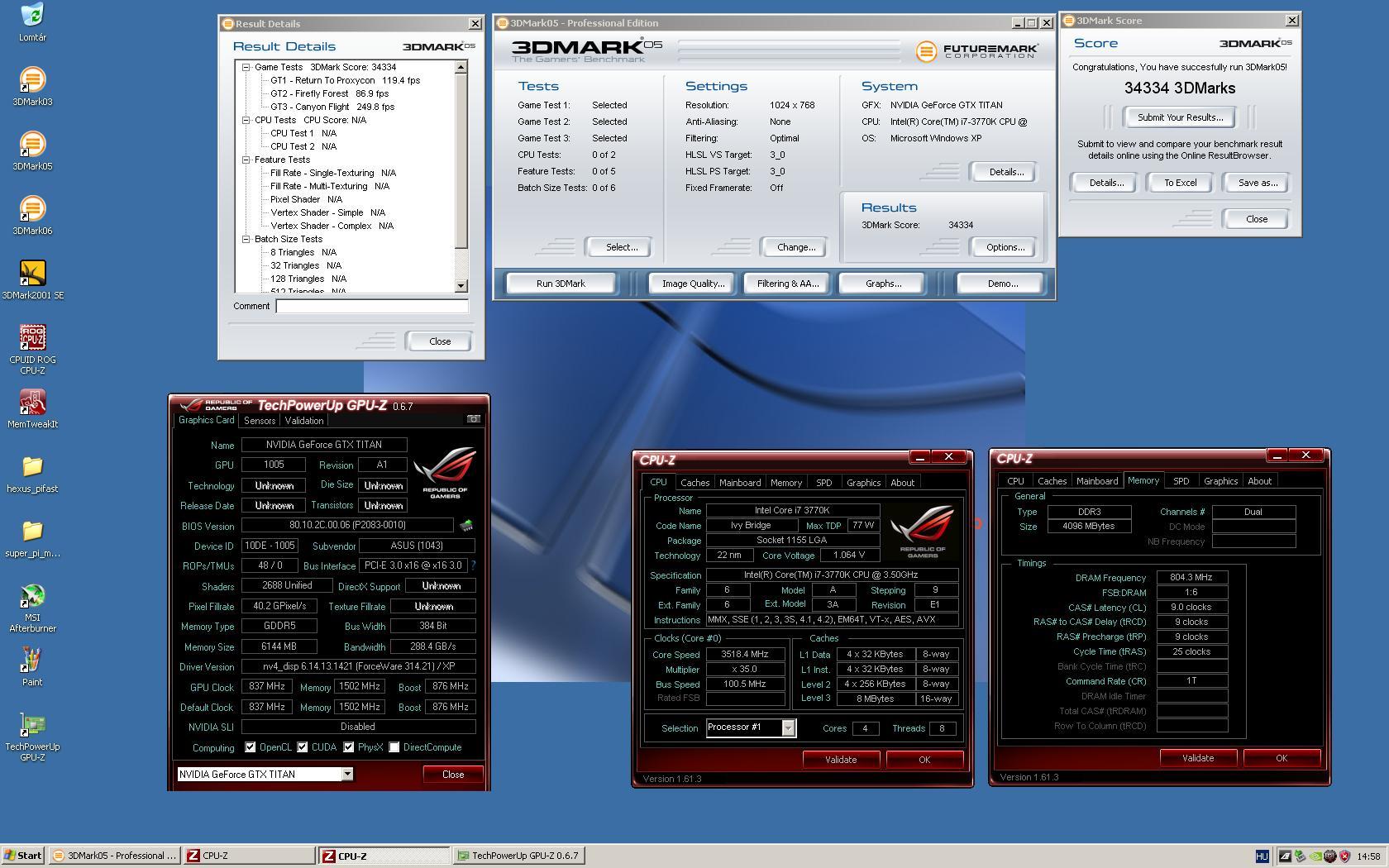The image size is (1389, 868).
Task: Toggle the CUDA checkbox in GPU-Z
Action: point(303,747)
